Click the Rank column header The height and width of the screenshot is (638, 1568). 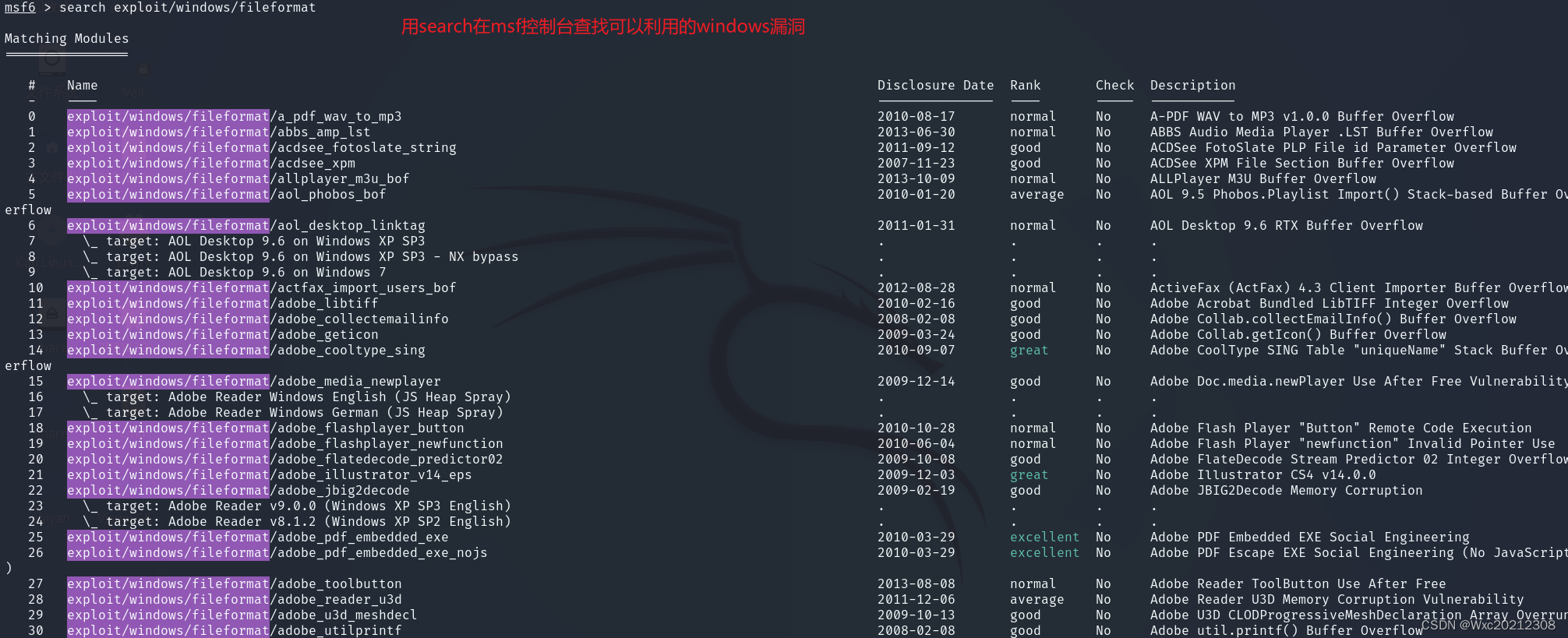(x=1026, y=86)
